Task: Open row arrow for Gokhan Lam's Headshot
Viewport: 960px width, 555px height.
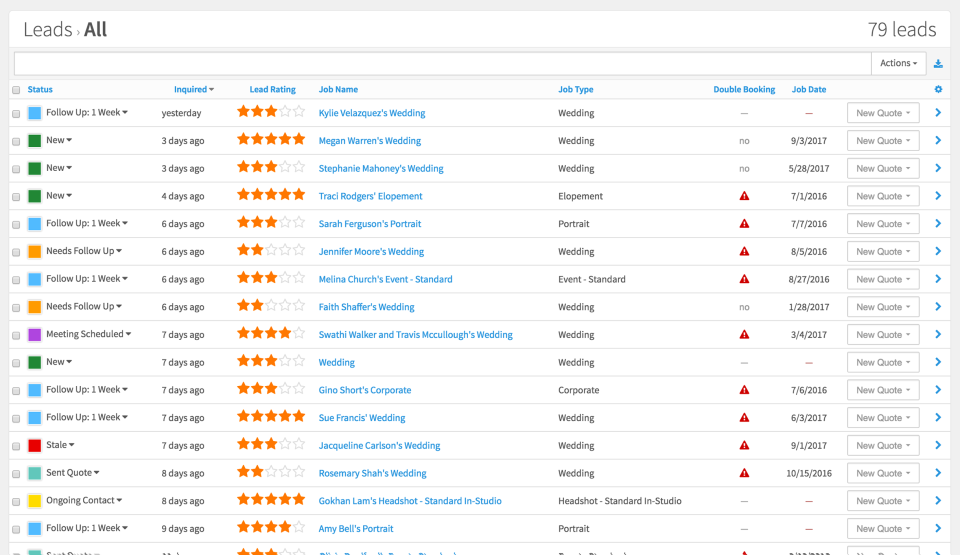Action: pyautogui.click(x=937, y=501)
